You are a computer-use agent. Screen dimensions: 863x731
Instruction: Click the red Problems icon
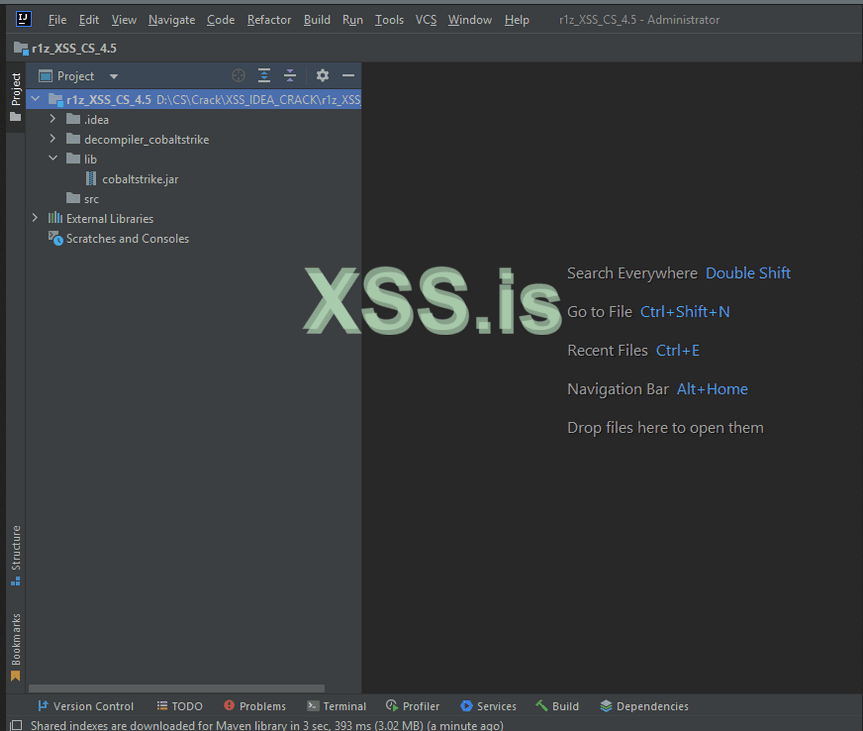pos(229,705)
